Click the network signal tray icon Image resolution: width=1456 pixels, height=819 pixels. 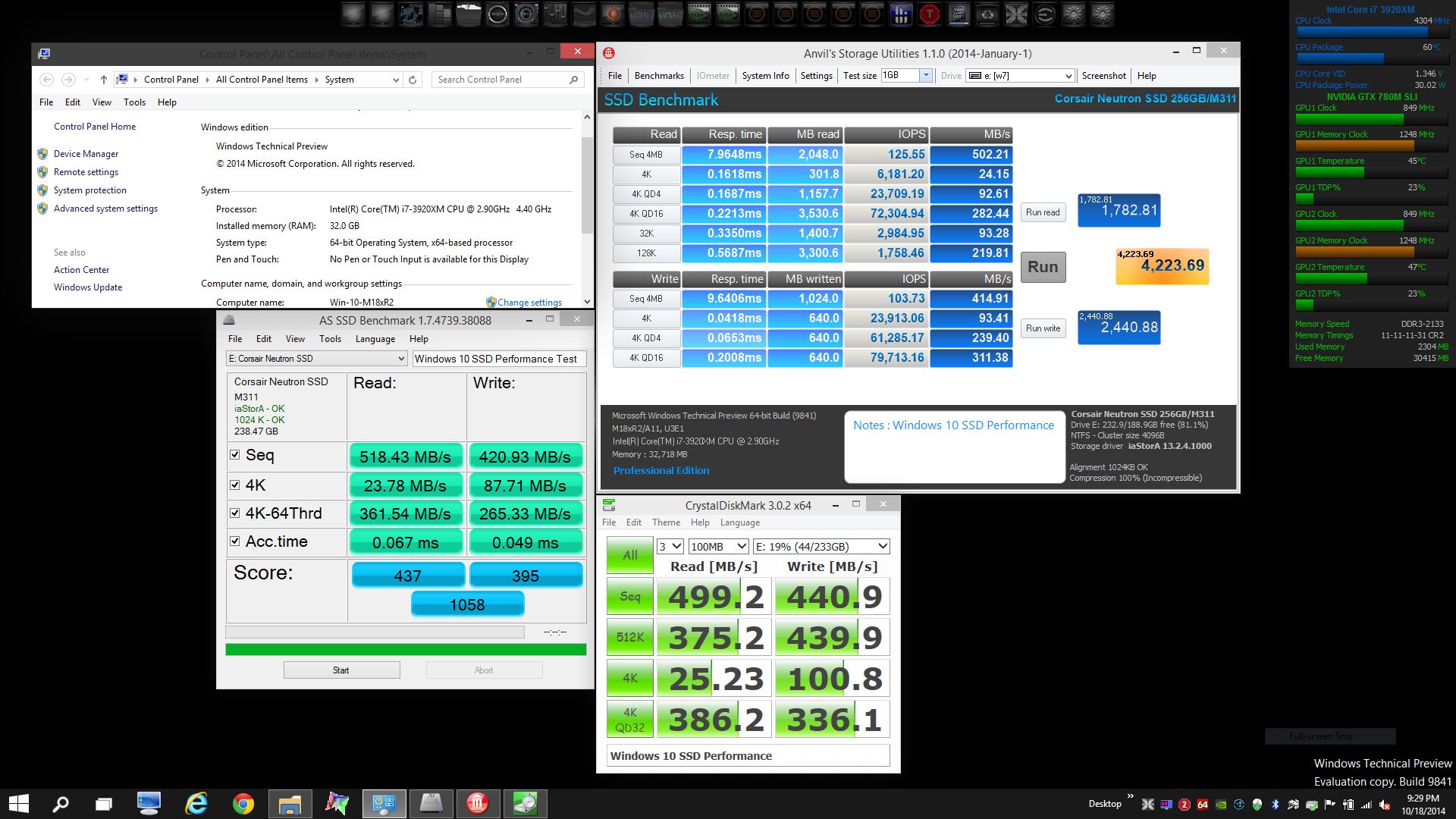click(x=1367, y=805)
